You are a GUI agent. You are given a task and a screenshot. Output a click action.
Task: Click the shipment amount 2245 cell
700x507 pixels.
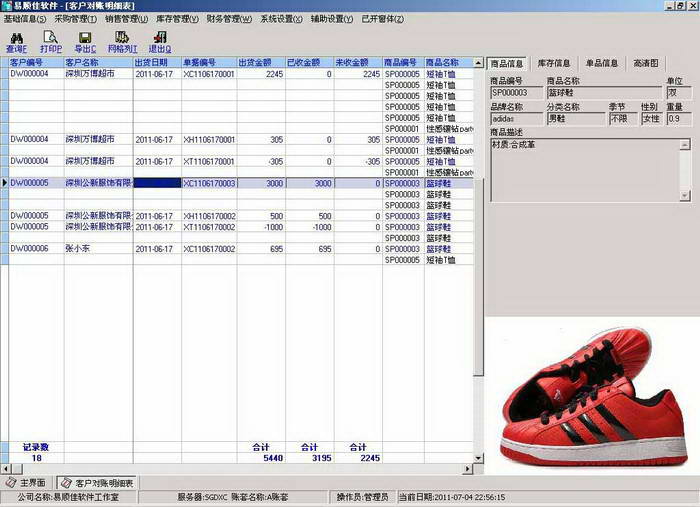tap(261, 74)
